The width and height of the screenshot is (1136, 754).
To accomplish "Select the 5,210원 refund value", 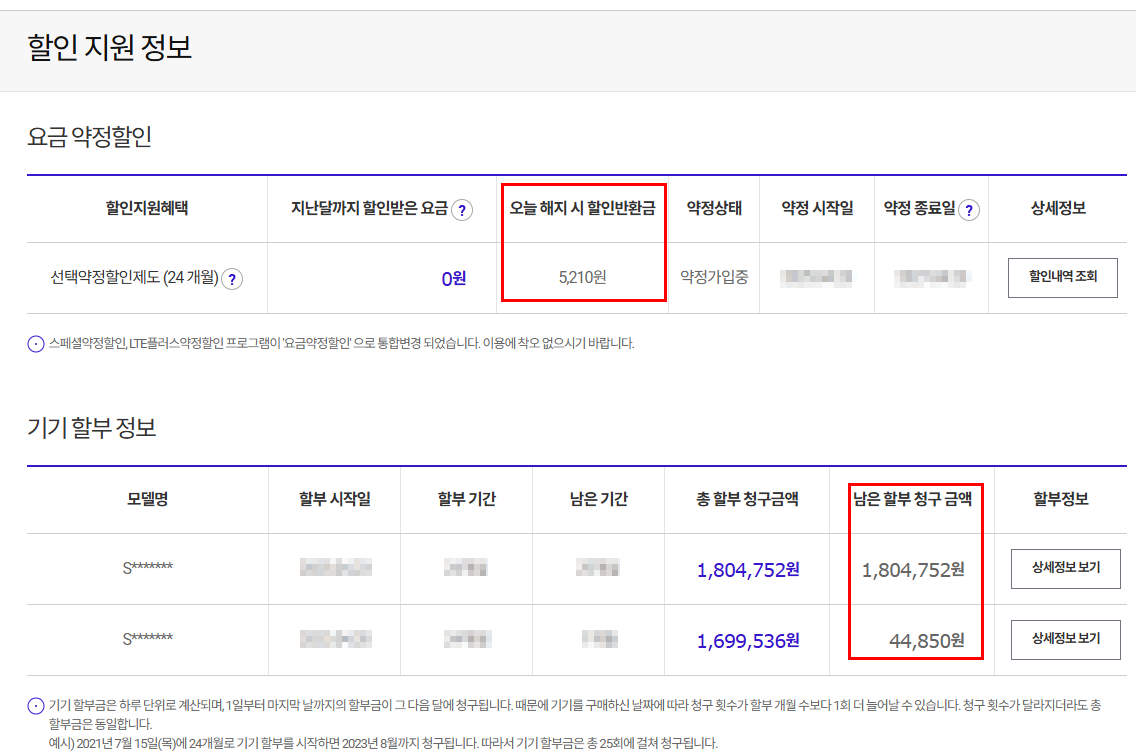I will 582,277.
